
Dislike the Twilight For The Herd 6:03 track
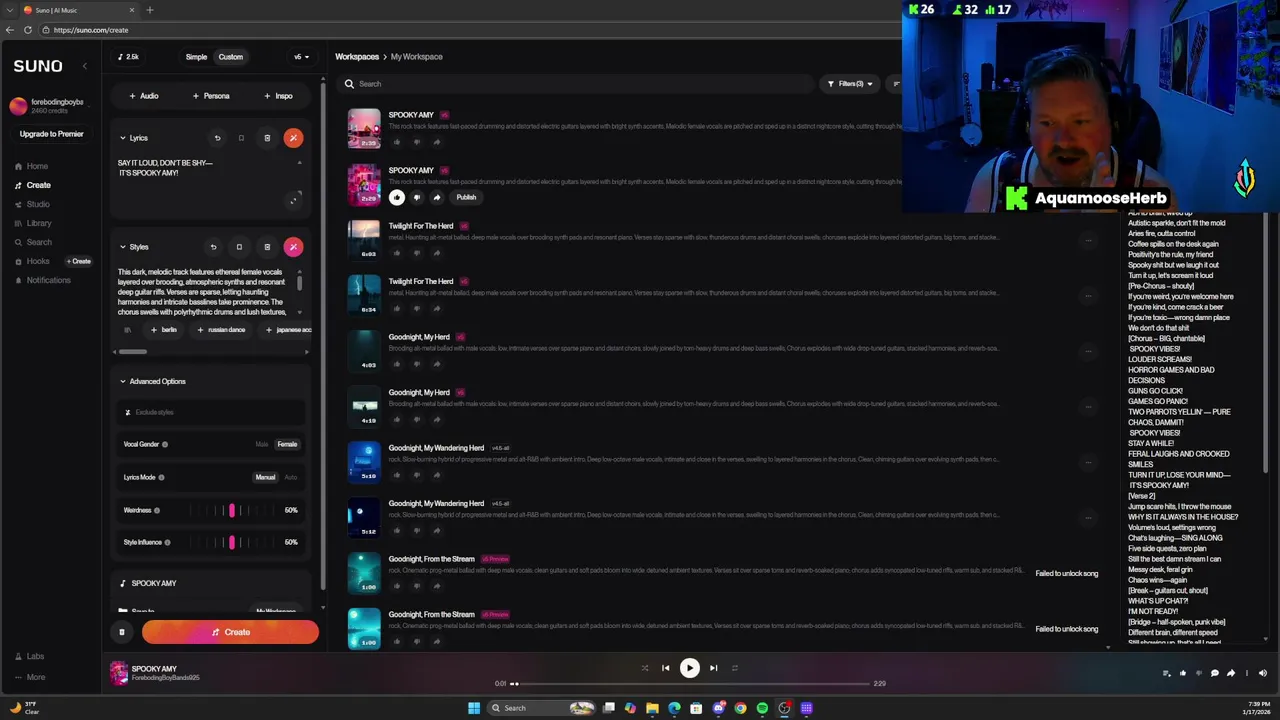coord(417,253)
